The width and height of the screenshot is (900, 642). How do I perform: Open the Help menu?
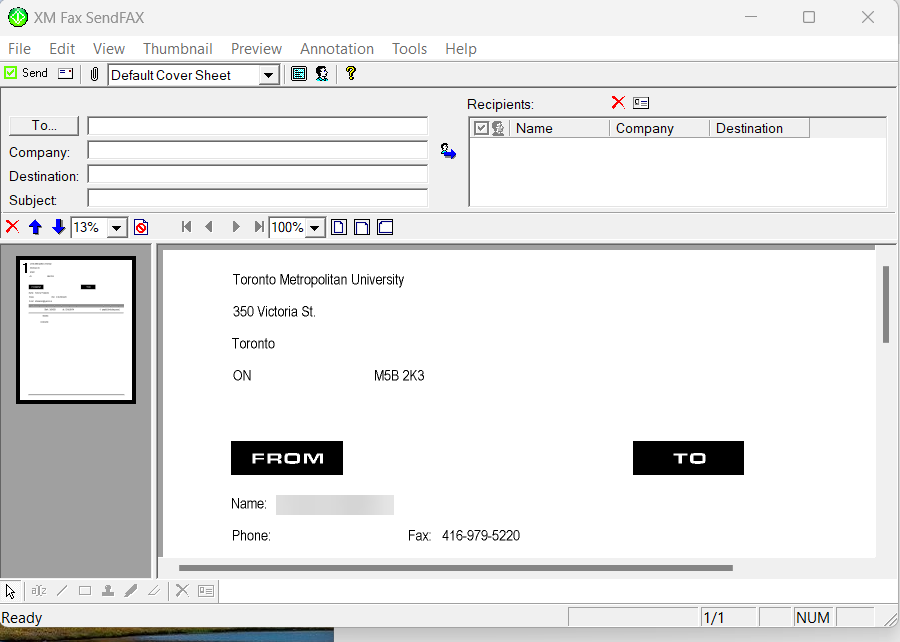pyautogui.click(x=461, y=49)
